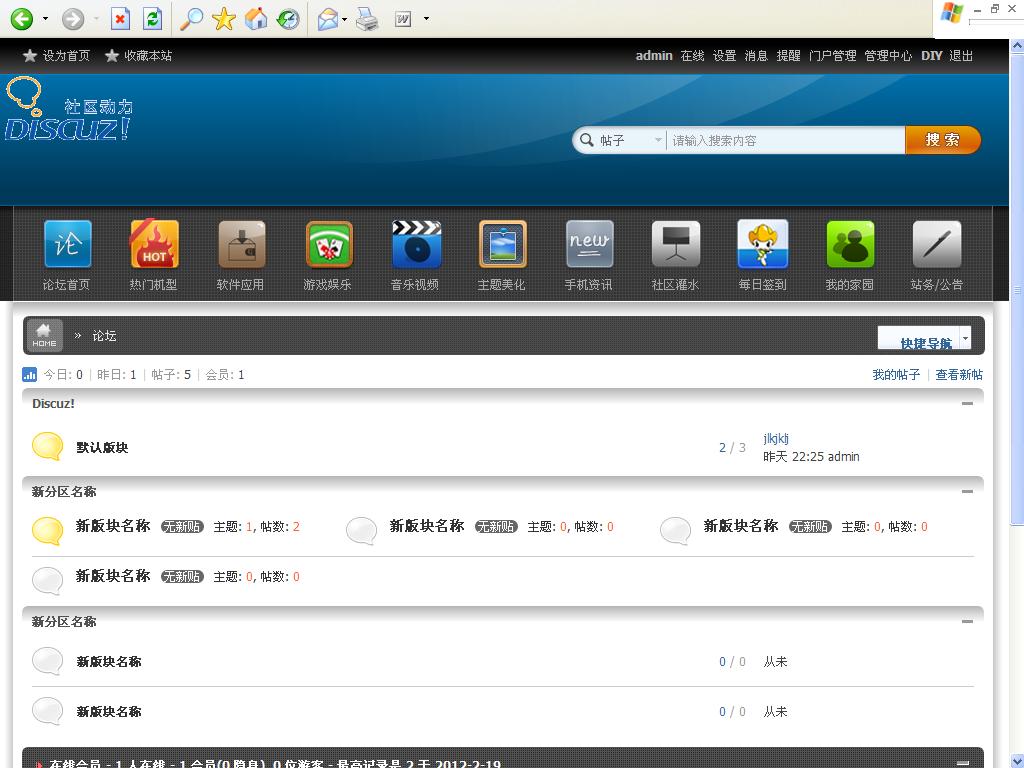Click 设为首页 in the top bar
This screenshot has width=1024, height=768.
66,56
